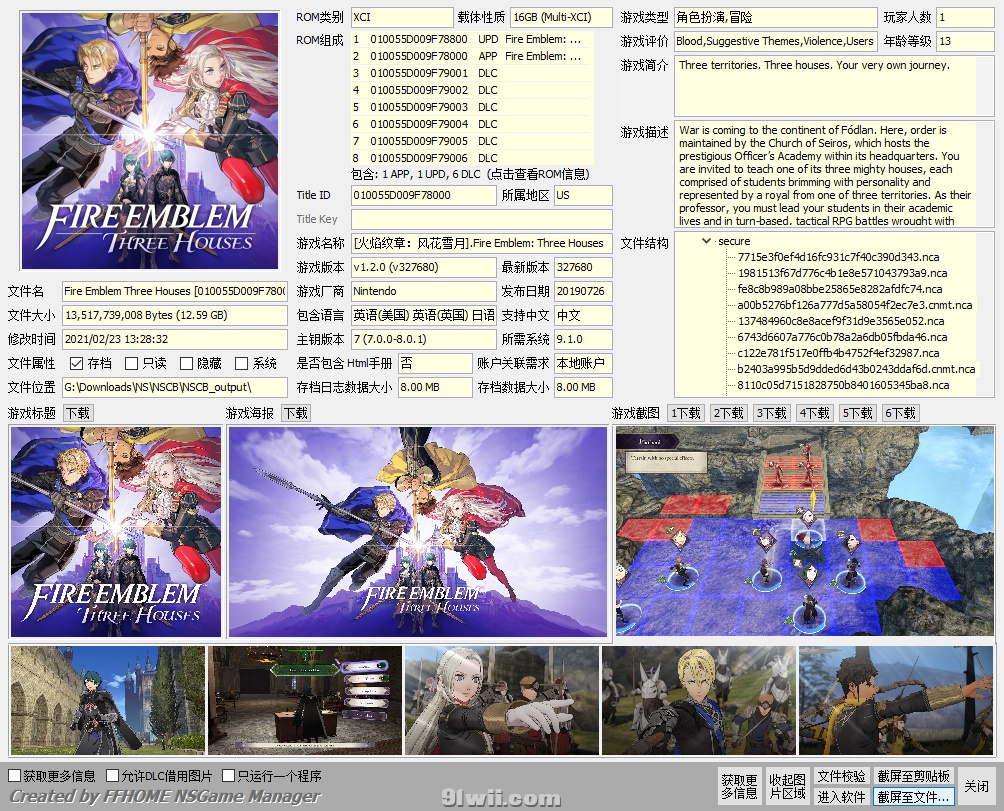Select tree file 8110c05d7151828750b8401605345ba8.nca

coord(843,385)
